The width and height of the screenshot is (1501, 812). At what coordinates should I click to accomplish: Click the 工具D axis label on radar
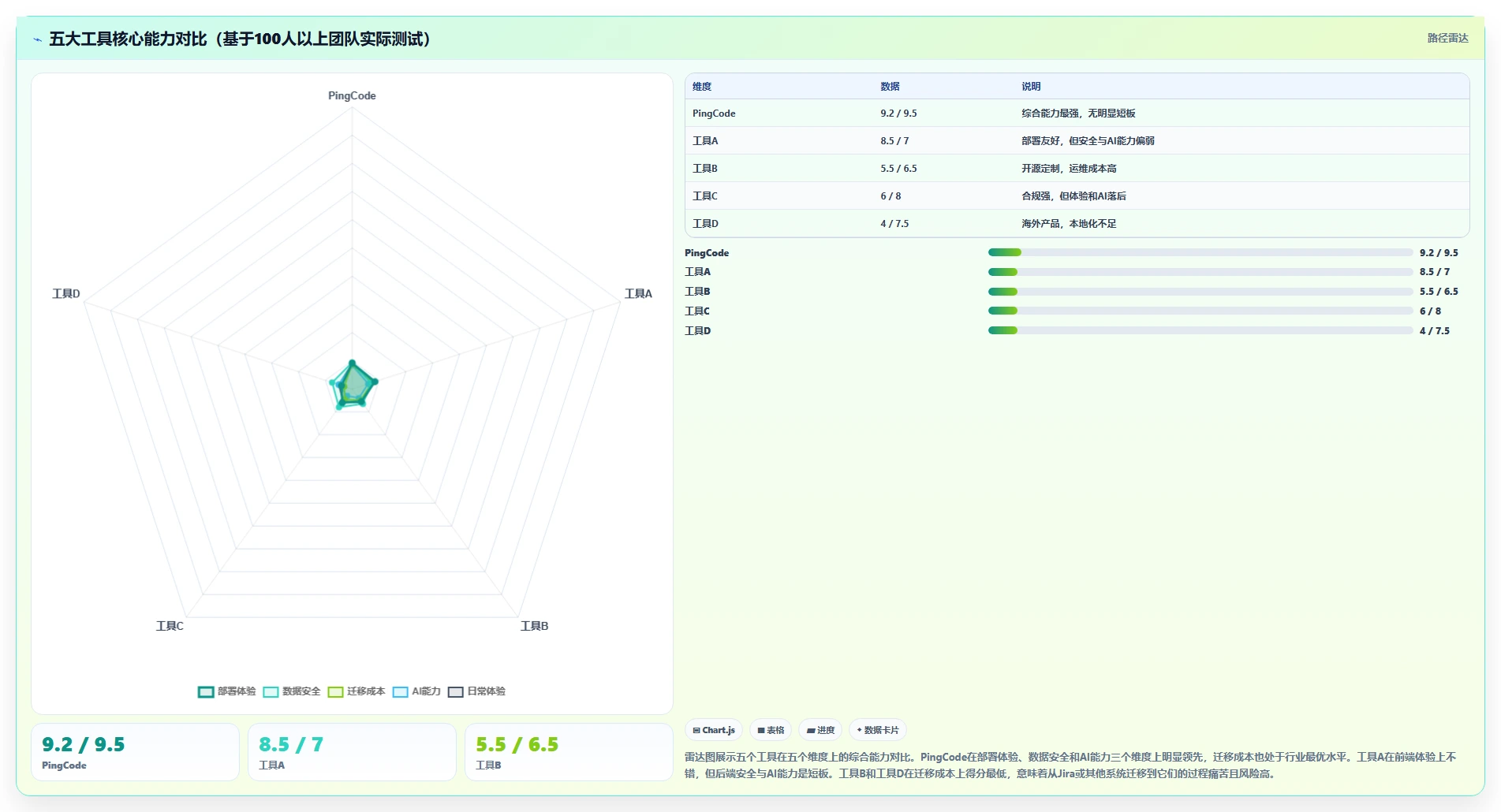click(x=66, y=293)
